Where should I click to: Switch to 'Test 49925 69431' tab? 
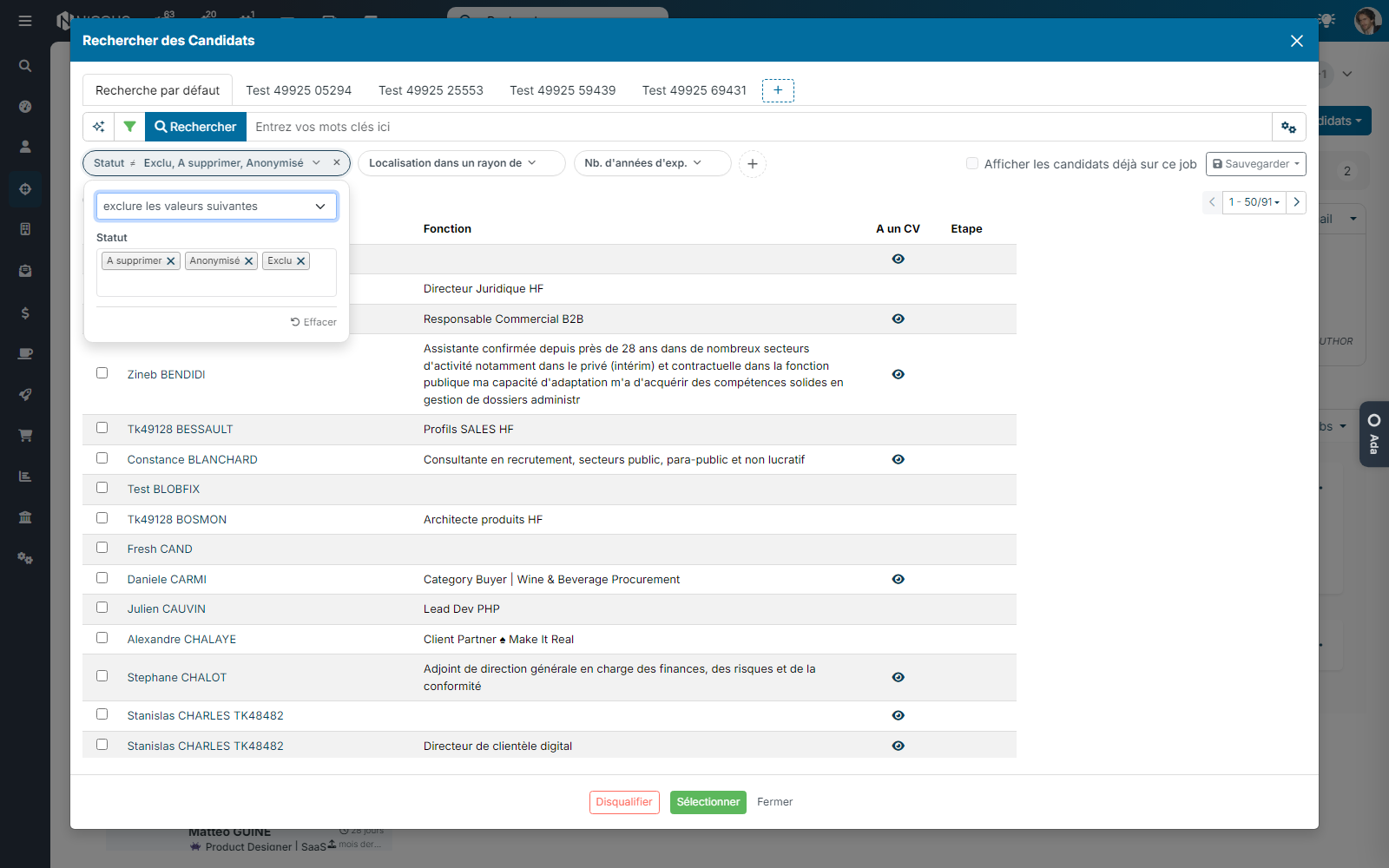coord(694,90)
